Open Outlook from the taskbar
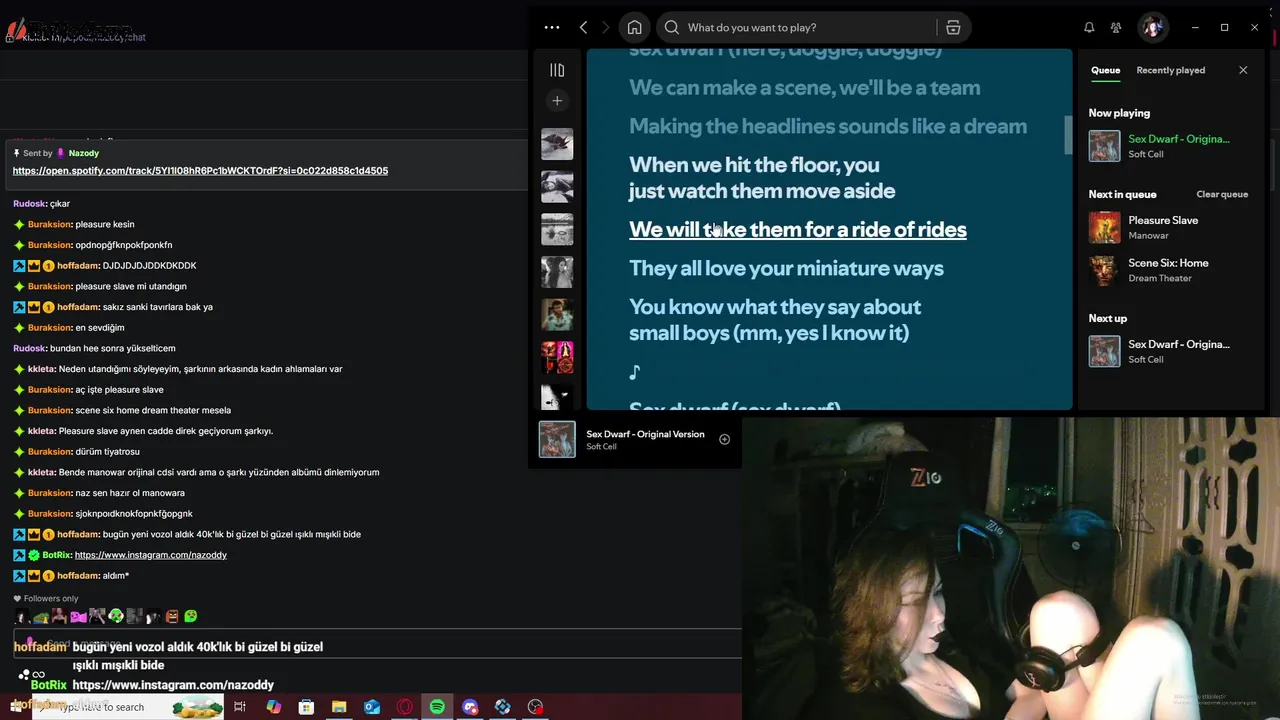The height and width of the screenshot is (720, 1280). click(x=372, y=707)
